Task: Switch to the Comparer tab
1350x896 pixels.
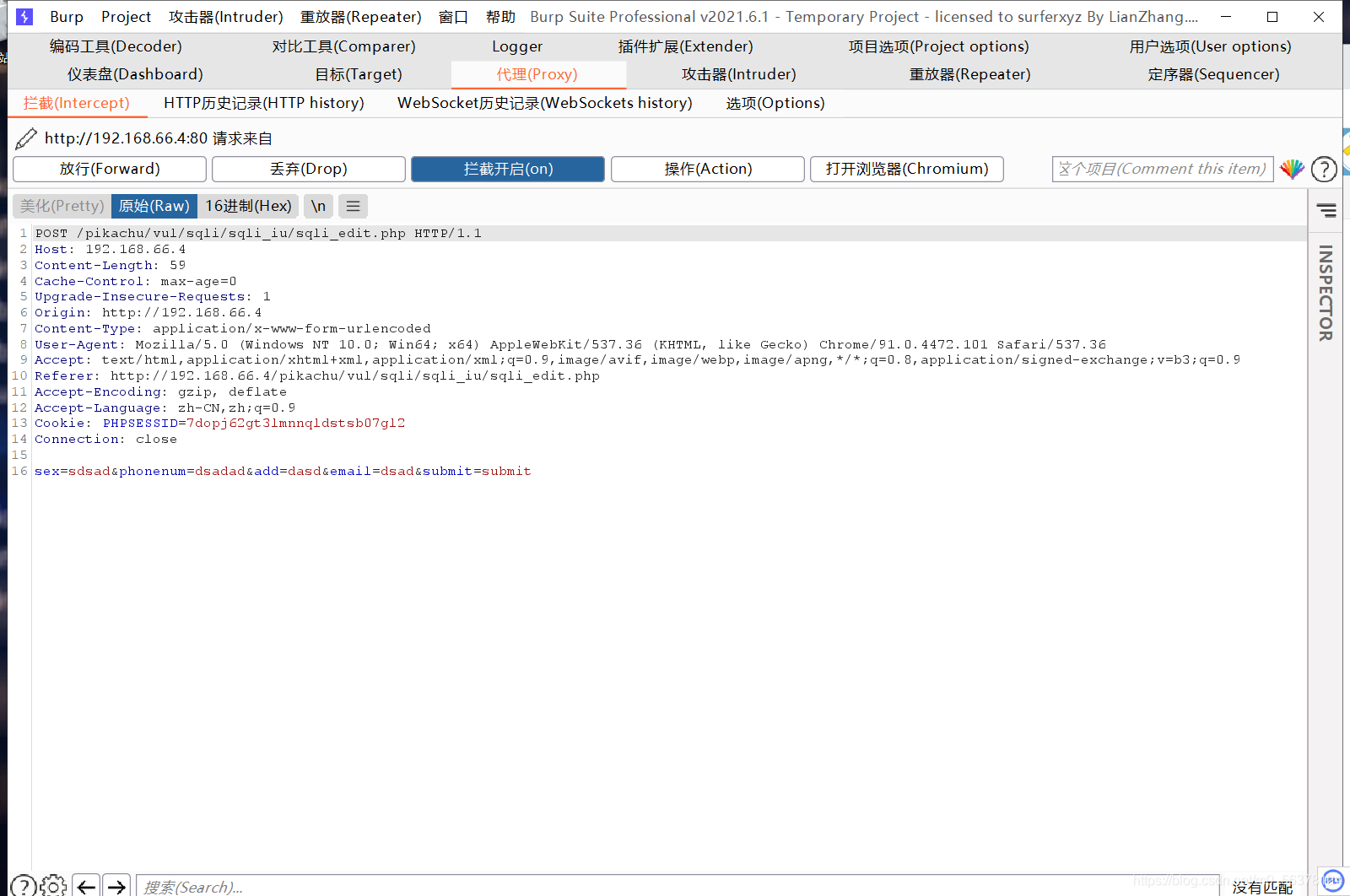Action: coord(344,46)
